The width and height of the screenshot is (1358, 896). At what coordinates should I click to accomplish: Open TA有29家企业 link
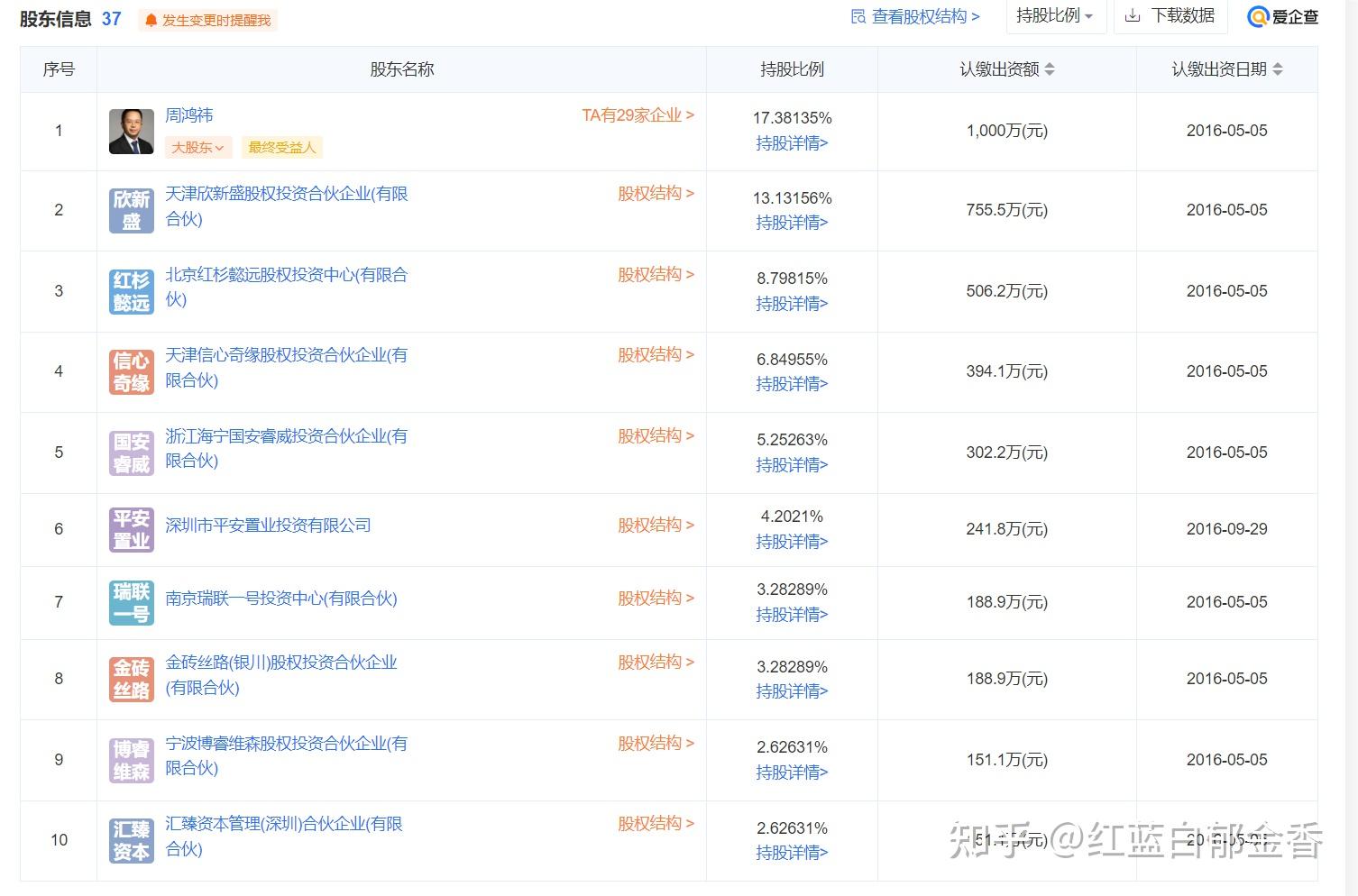pyautogui.click(x=638, y=115)
